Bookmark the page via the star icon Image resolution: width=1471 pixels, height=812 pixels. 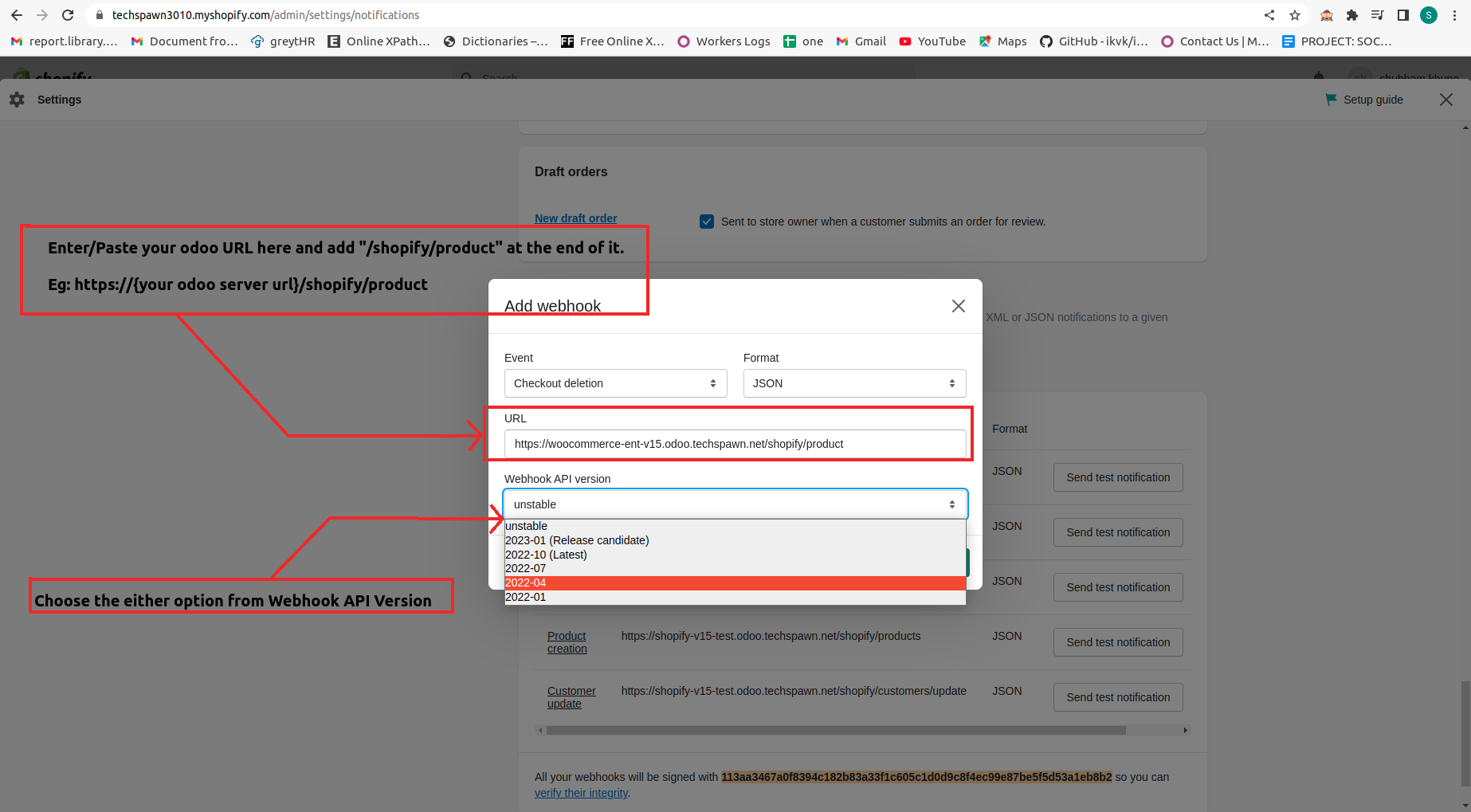(x=1295, y=14)
